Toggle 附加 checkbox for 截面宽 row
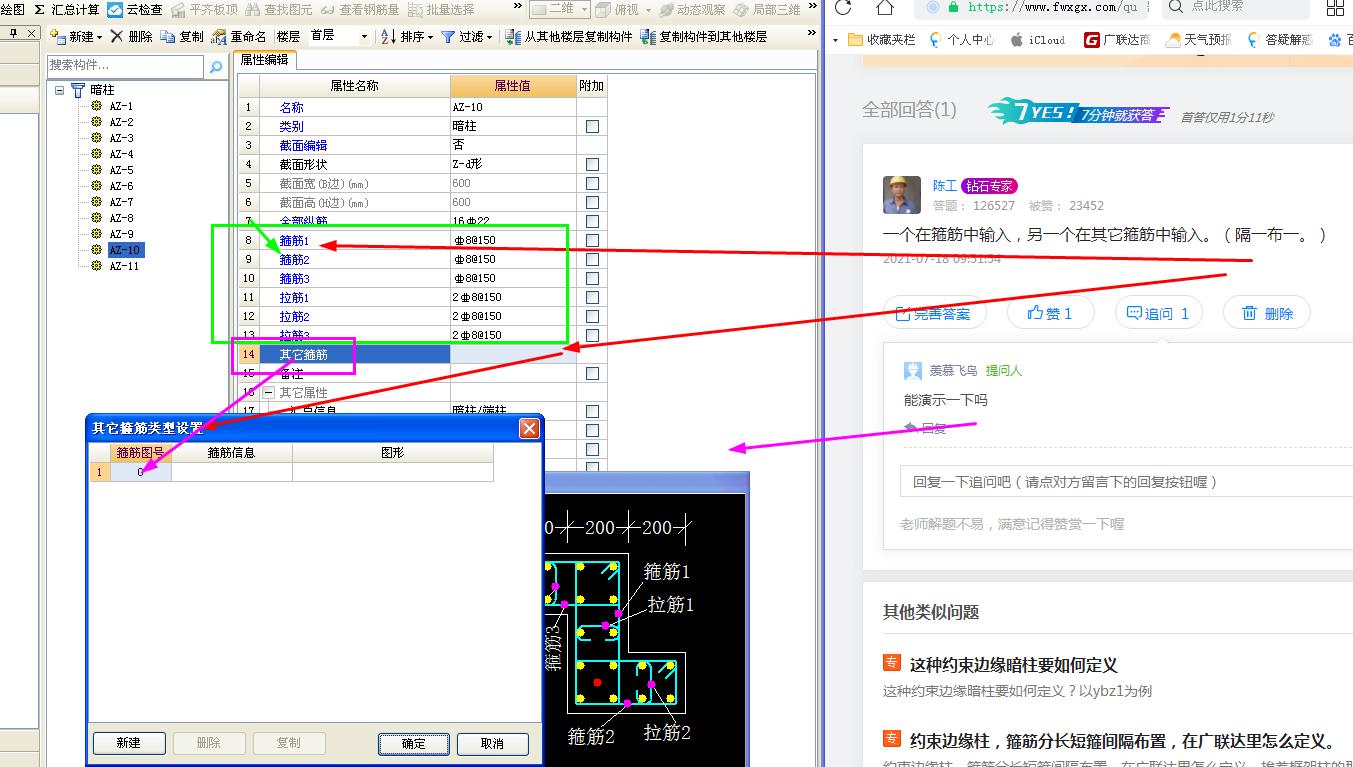Viewport: 1353px width, 767px height. tap(592, 184)
